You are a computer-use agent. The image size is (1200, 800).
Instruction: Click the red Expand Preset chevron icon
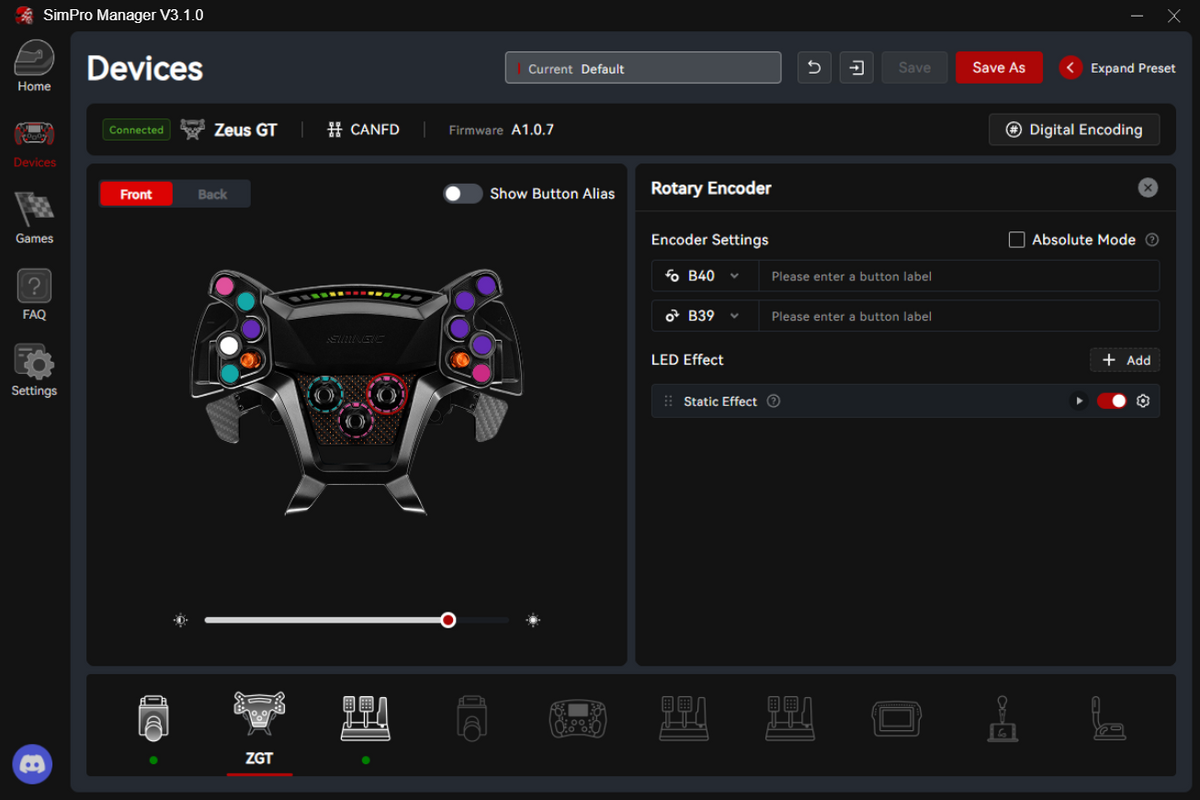click(1071, 68)
